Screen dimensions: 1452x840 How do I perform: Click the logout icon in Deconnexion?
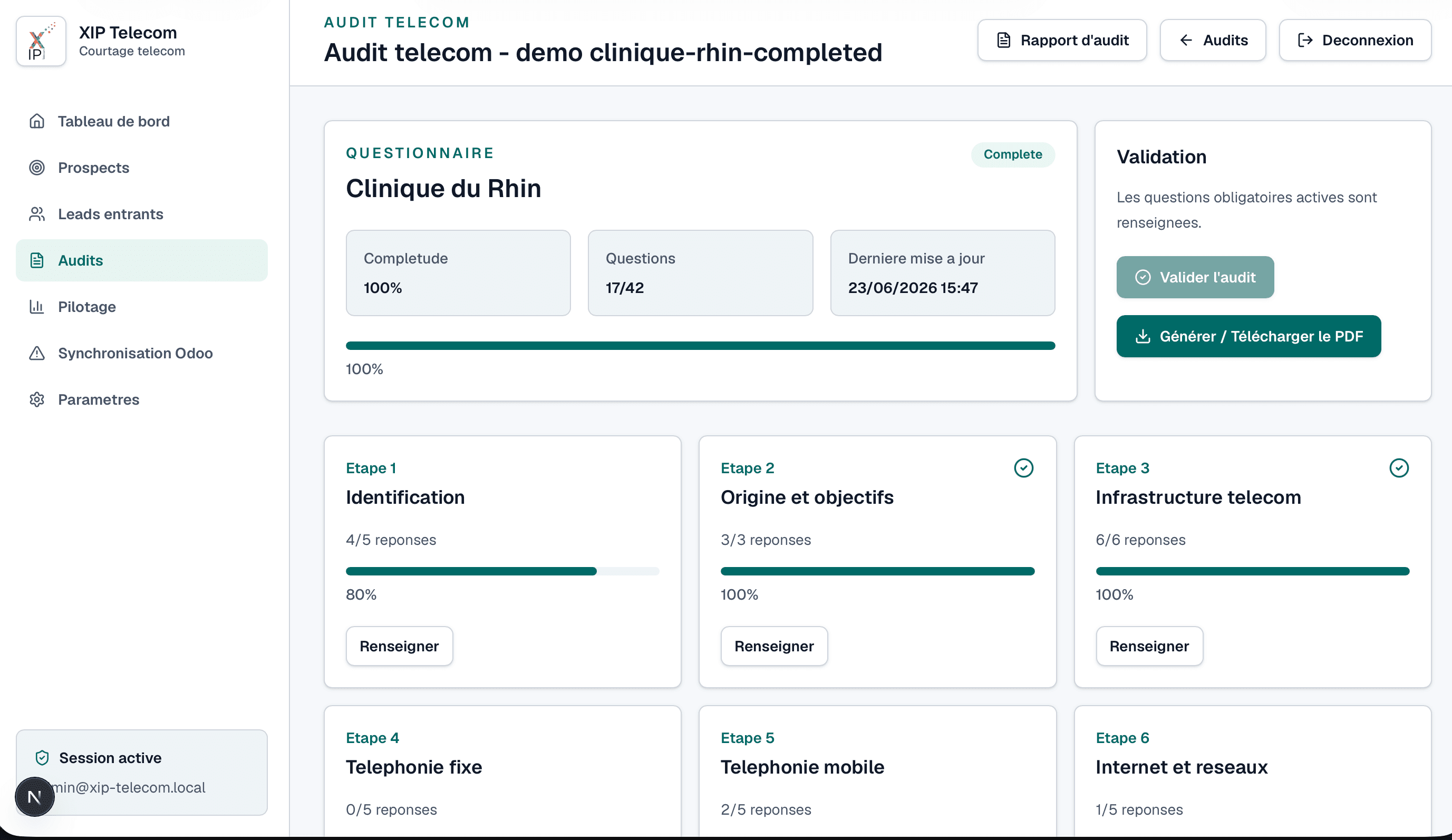1305,40
